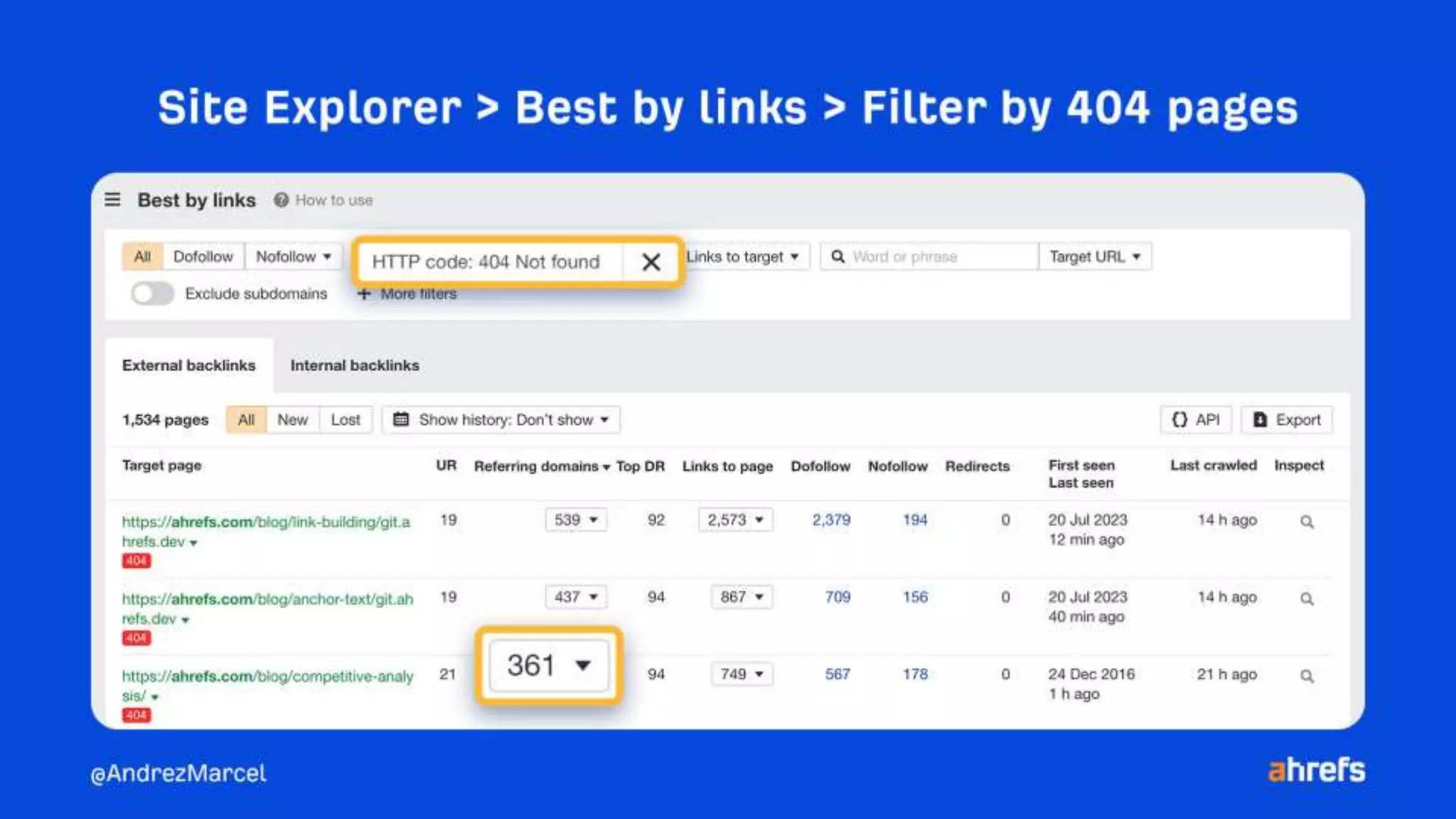Click the 178 nofollow count

pos(915,674)
